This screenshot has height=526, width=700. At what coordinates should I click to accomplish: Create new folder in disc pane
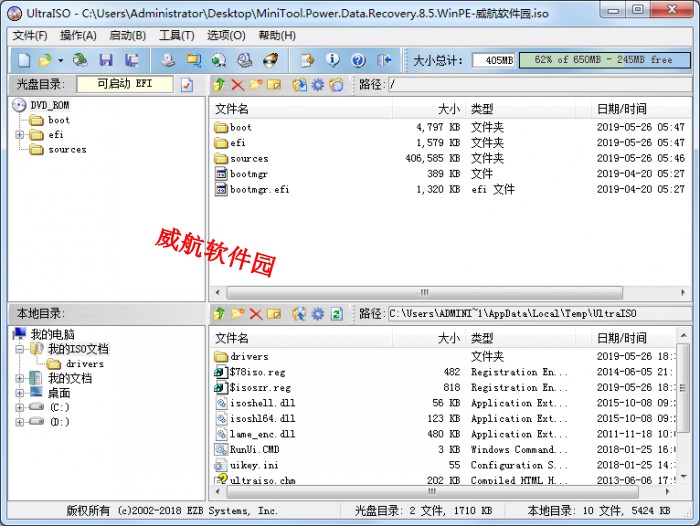256,84
